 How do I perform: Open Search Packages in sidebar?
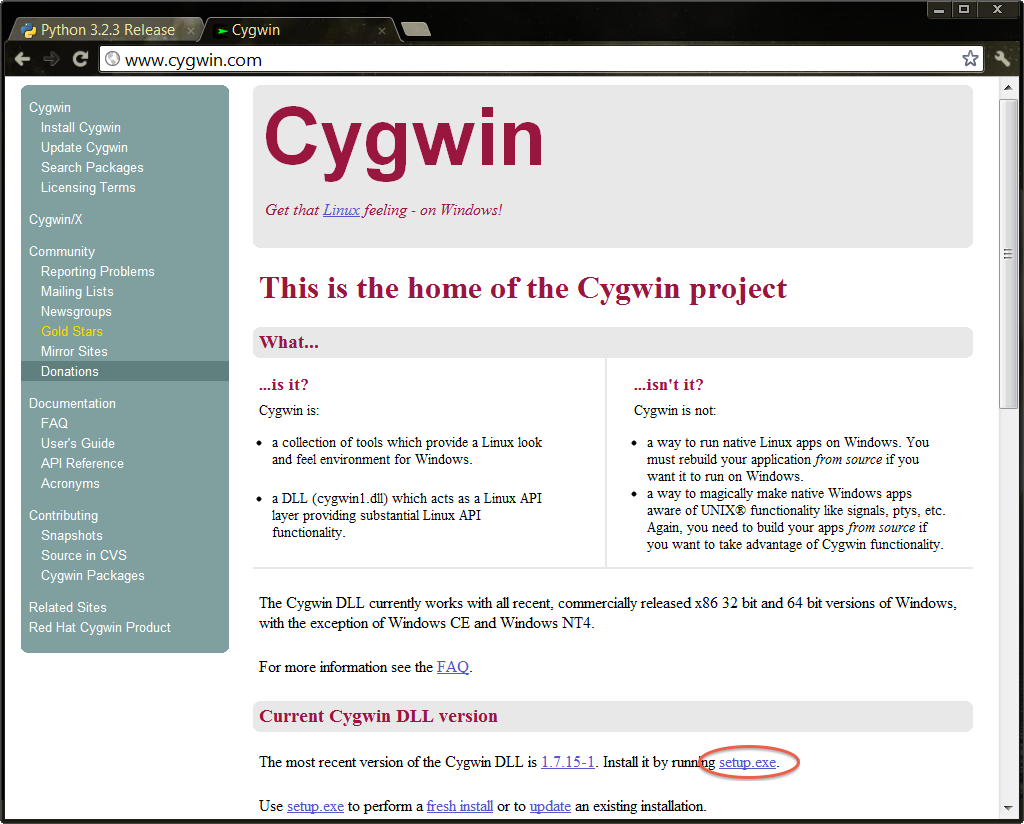[92, 168]
